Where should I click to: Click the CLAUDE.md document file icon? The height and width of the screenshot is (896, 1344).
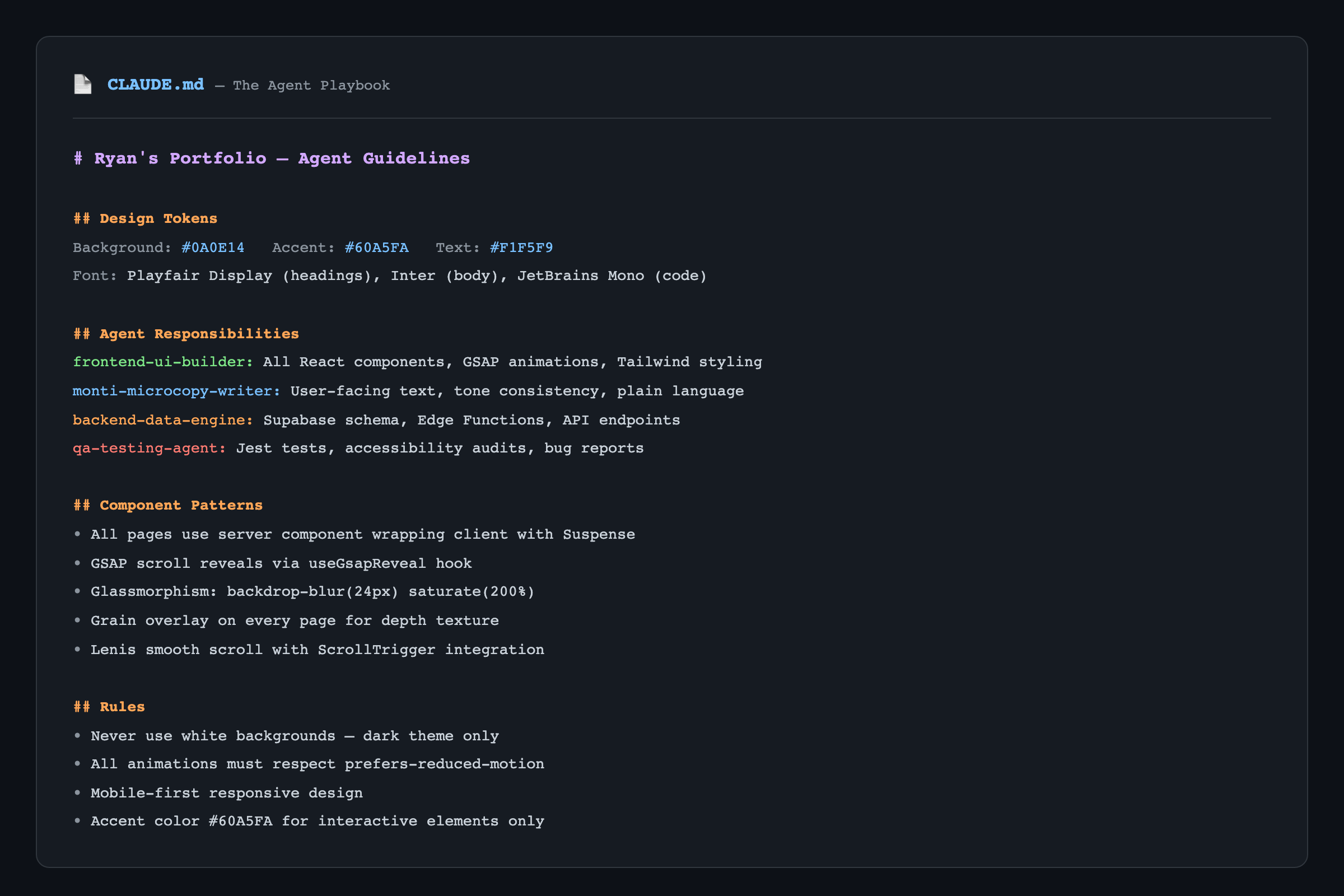point(82,84)
